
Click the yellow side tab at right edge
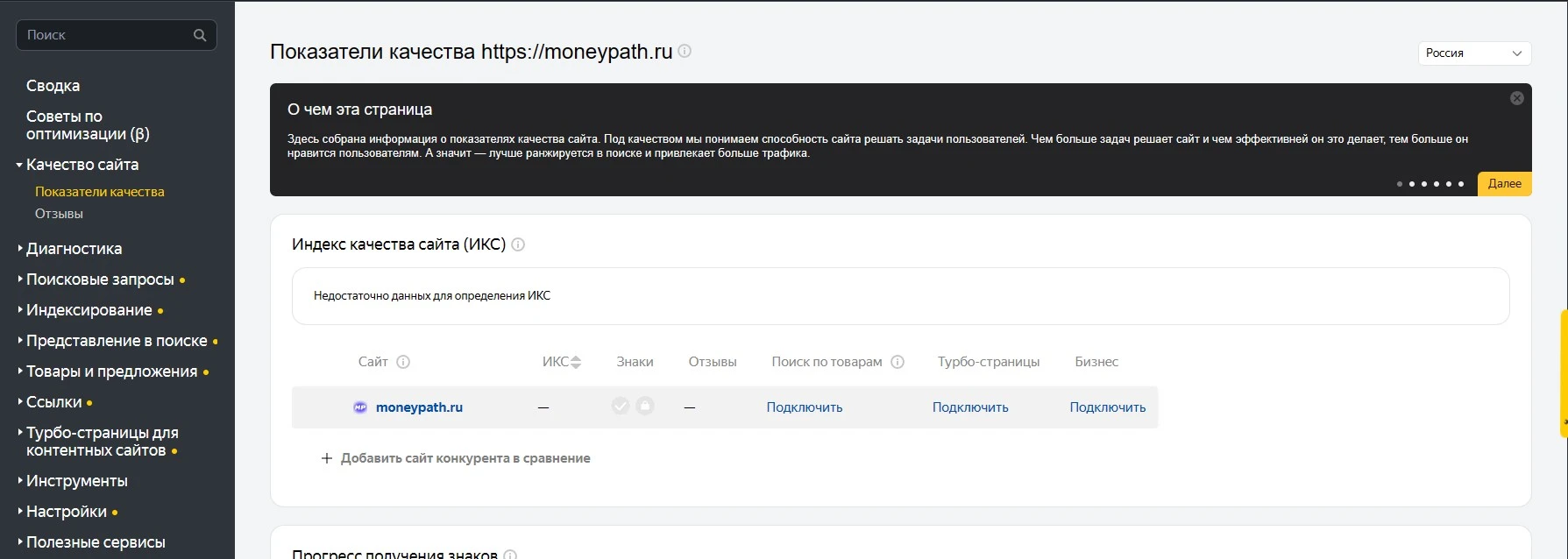tap(1564, 372)
